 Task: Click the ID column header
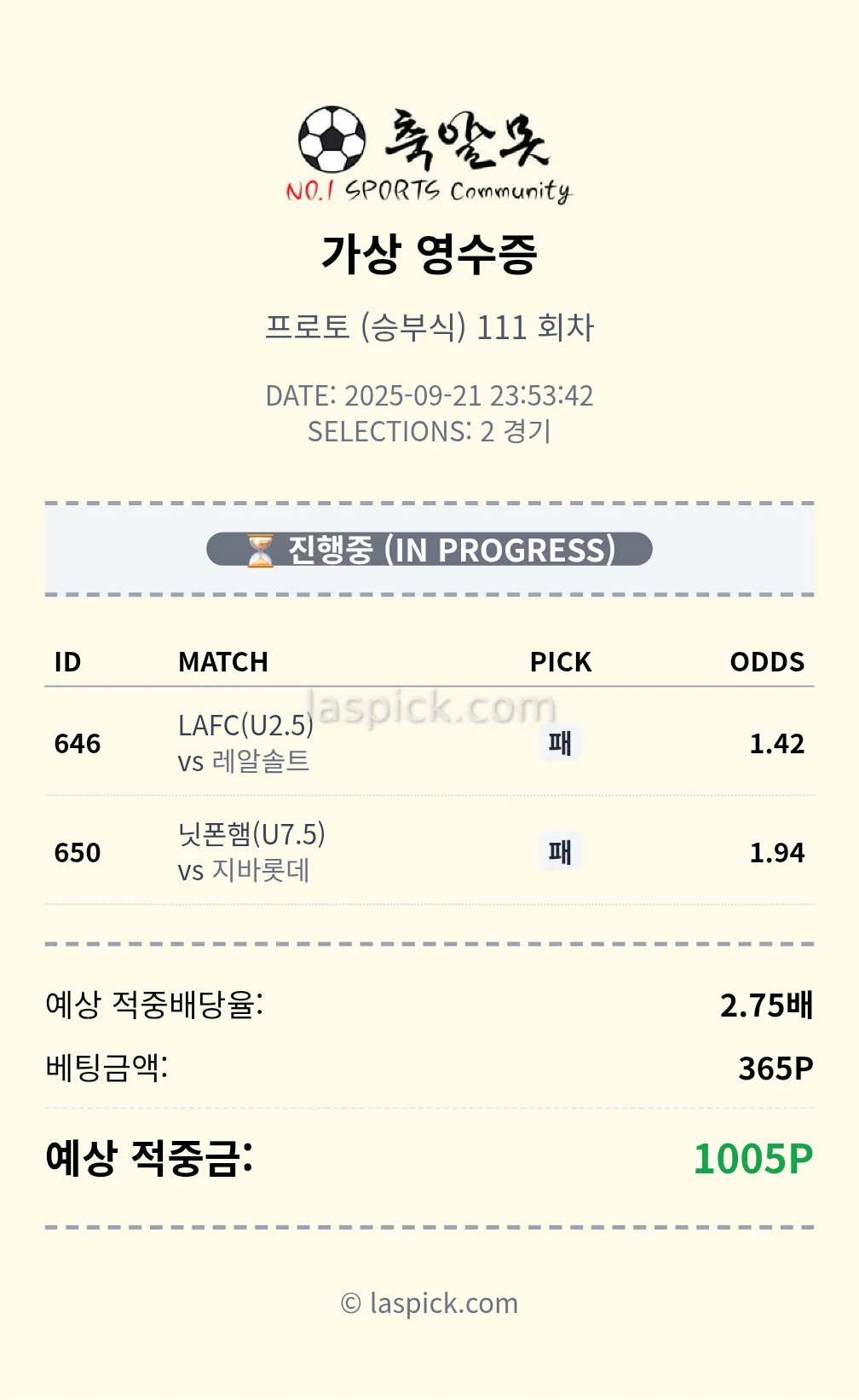[x=67, y=662]
